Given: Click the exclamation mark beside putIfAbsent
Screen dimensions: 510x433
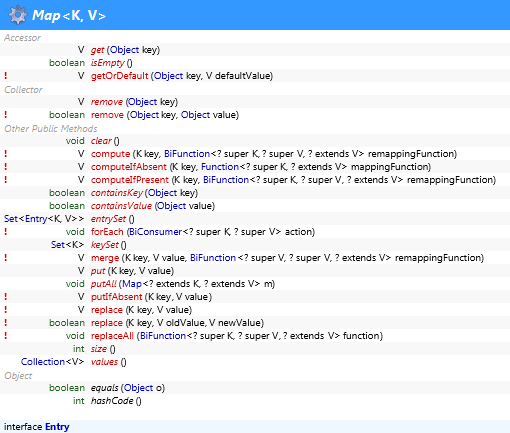Looking at the screenshot, I should click(6, 297).
